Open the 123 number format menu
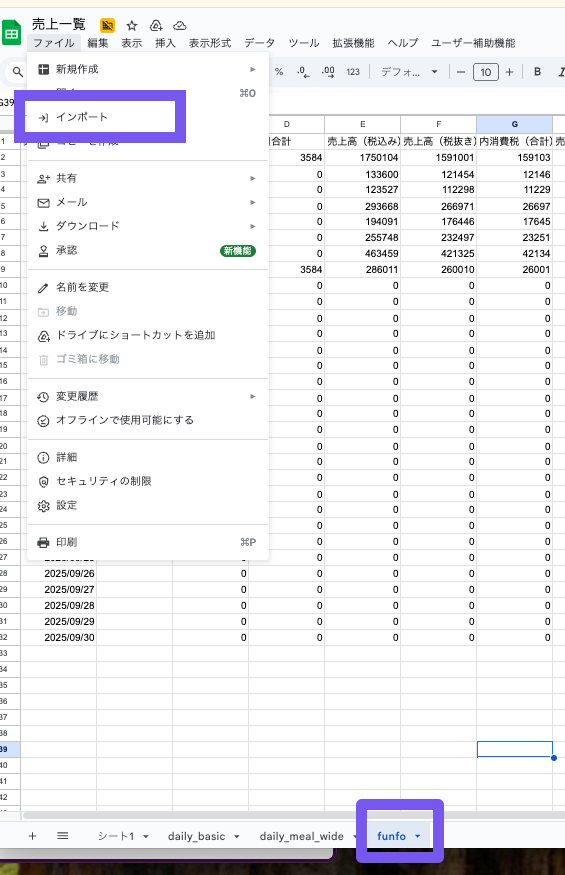Screen dimensions: 565x875 (x=353, y=72)
